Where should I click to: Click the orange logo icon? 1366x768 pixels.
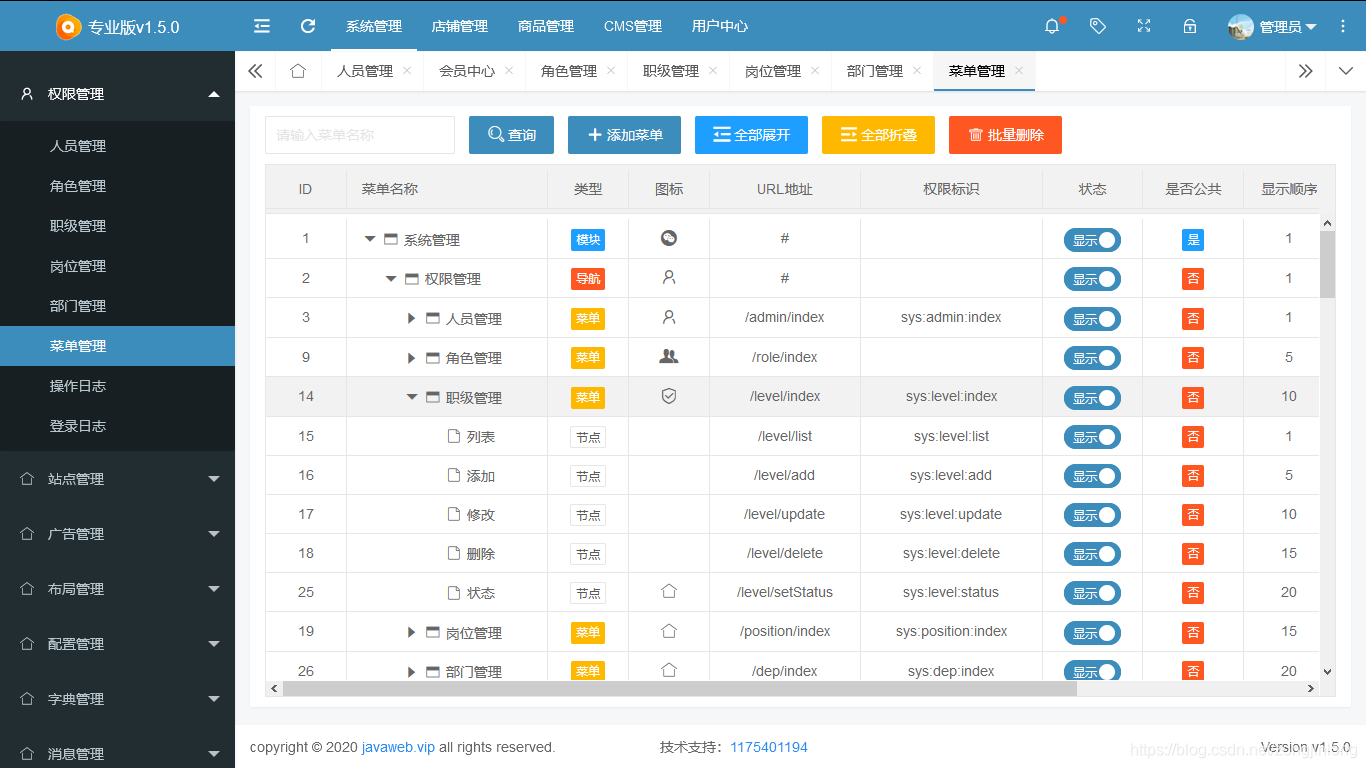[x=68, y=26]
